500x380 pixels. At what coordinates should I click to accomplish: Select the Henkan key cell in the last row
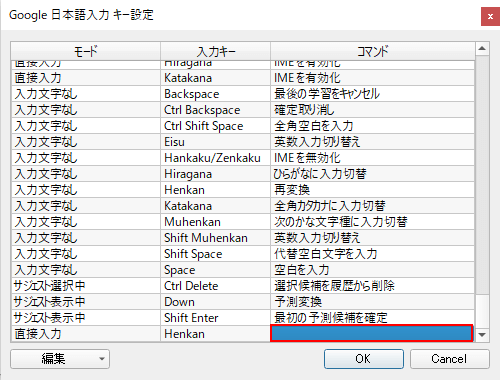tap(215, 334)
